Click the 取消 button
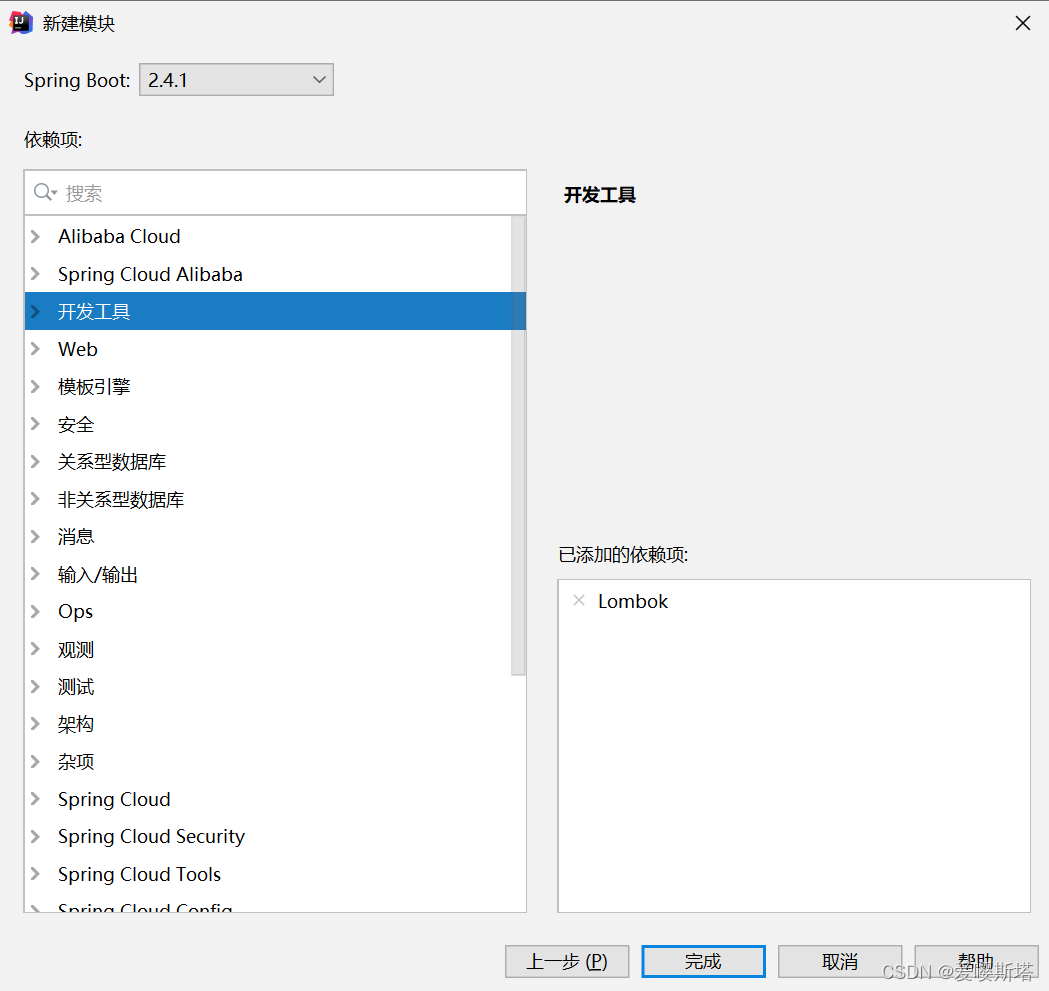 tap(840, 961)
